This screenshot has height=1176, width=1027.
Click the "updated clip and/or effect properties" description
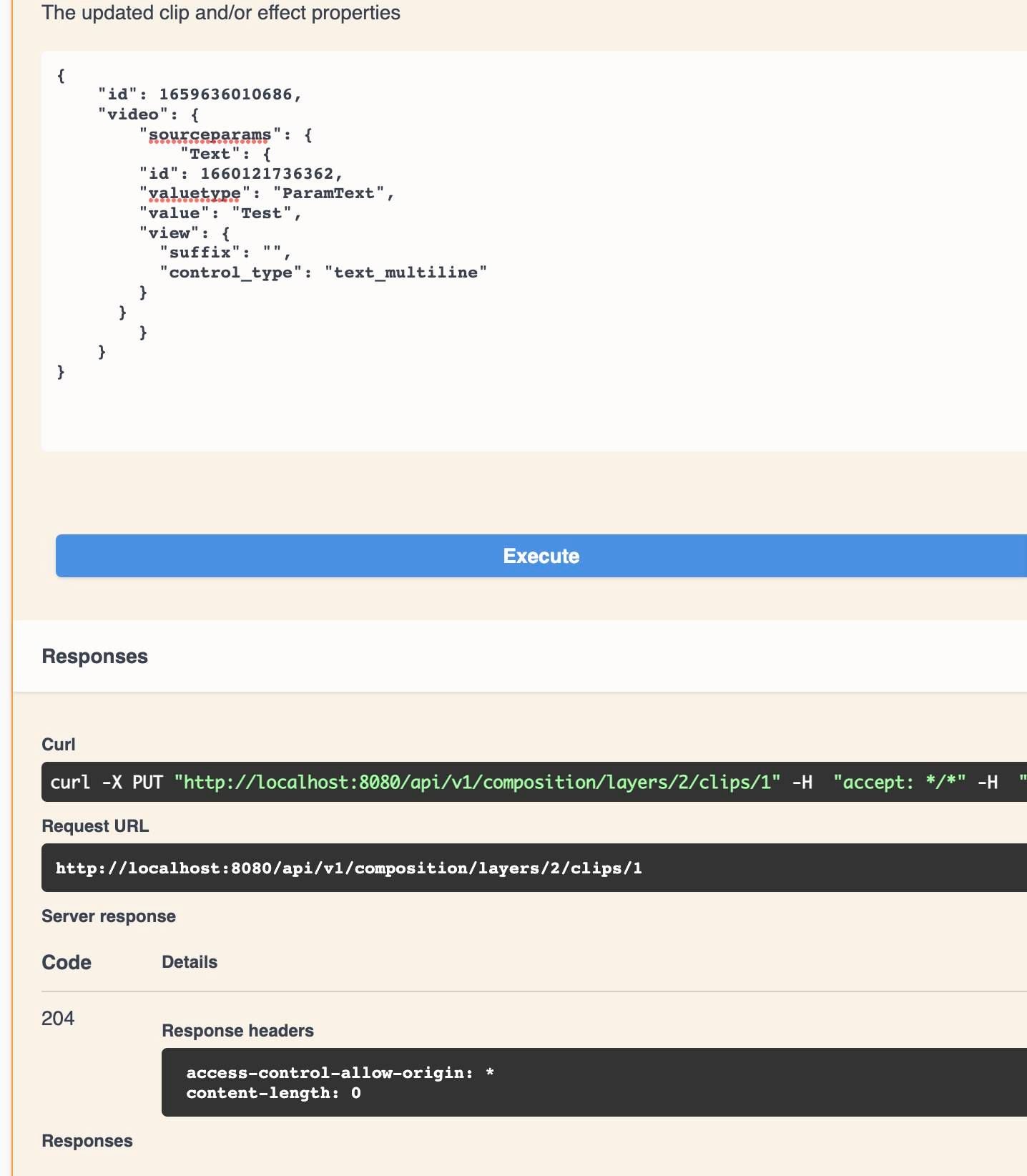click(x=221, y=13)
